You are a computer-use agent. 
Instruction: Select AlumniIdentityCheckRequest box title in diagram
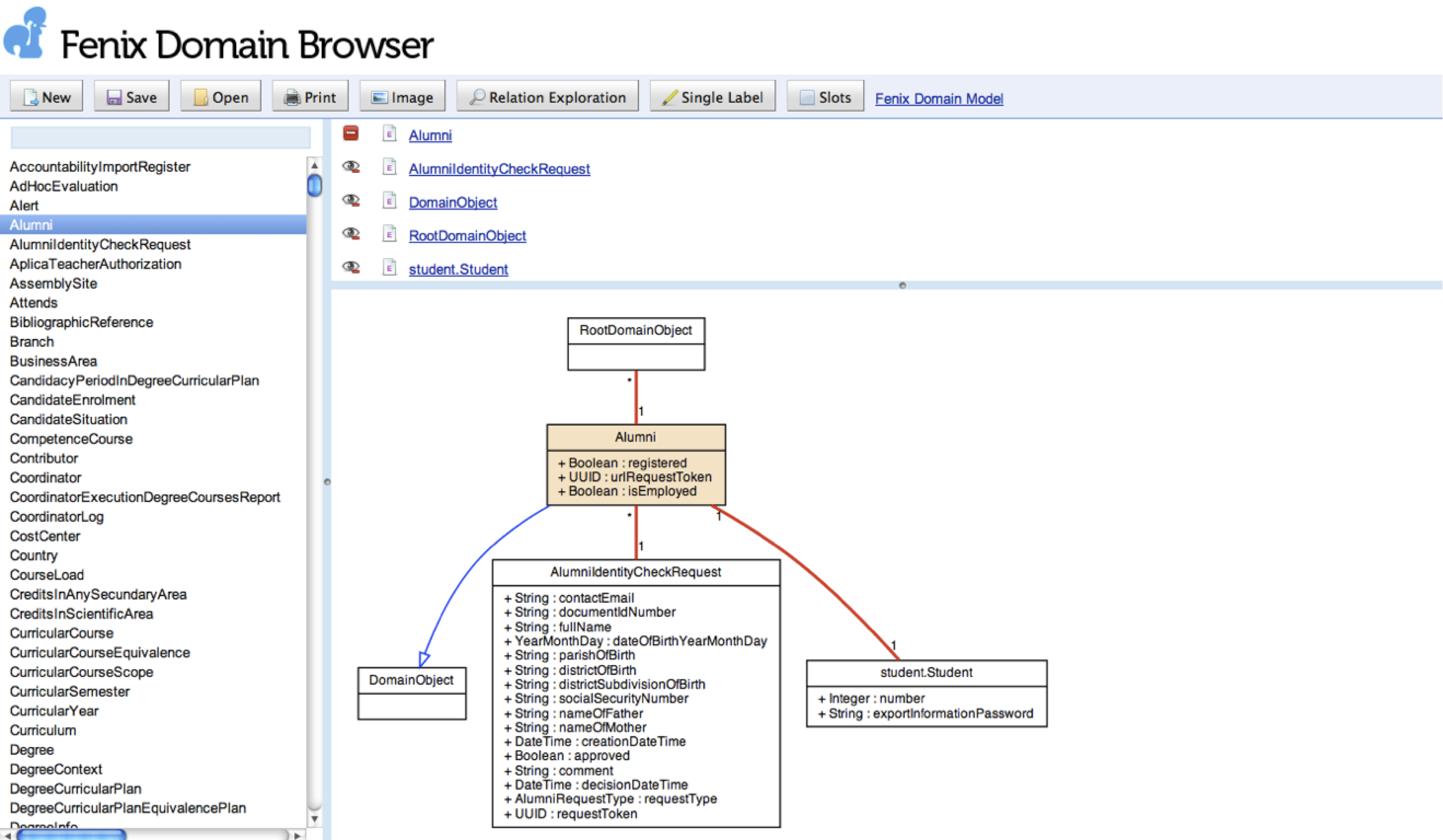(x=635, y=571)
